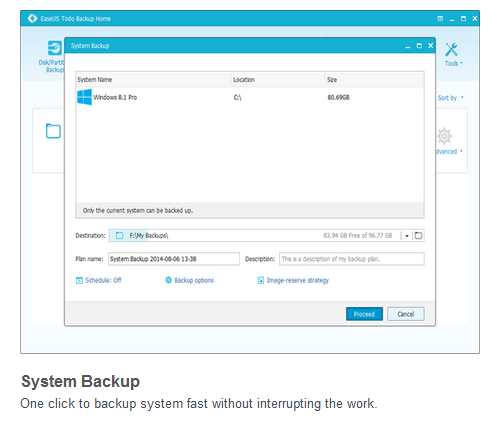Close the EaseUS Todo Backup Home window
504x430 pixels.
tap(475, 19)
